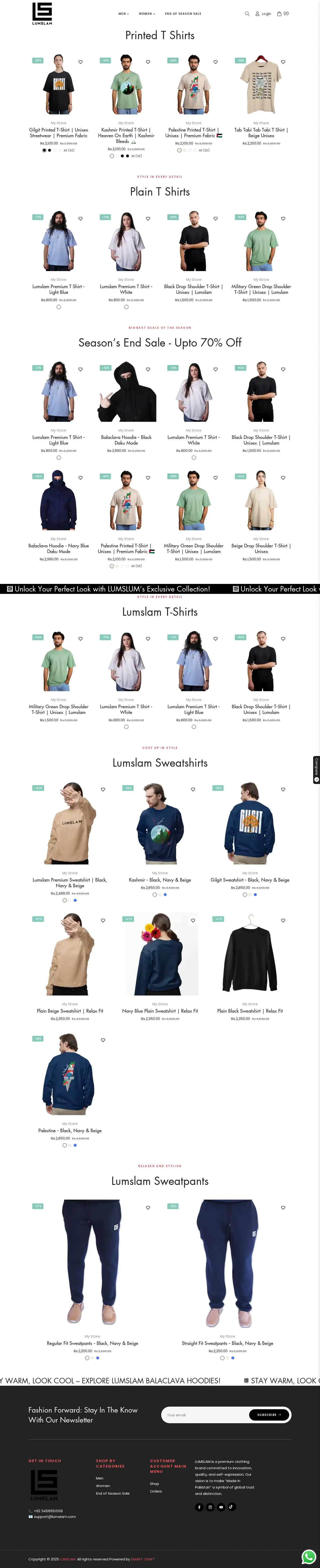Pick blue swatch on Kashmir Sweatshirt

(x=165, y=894)
